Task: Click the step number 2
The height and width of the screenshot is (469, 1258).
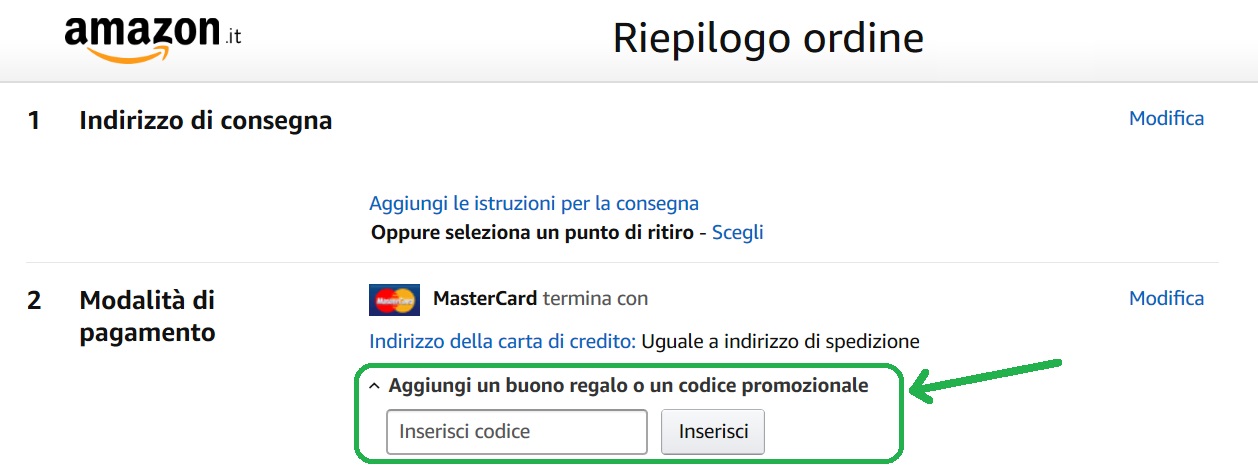Action: point(34,300)
